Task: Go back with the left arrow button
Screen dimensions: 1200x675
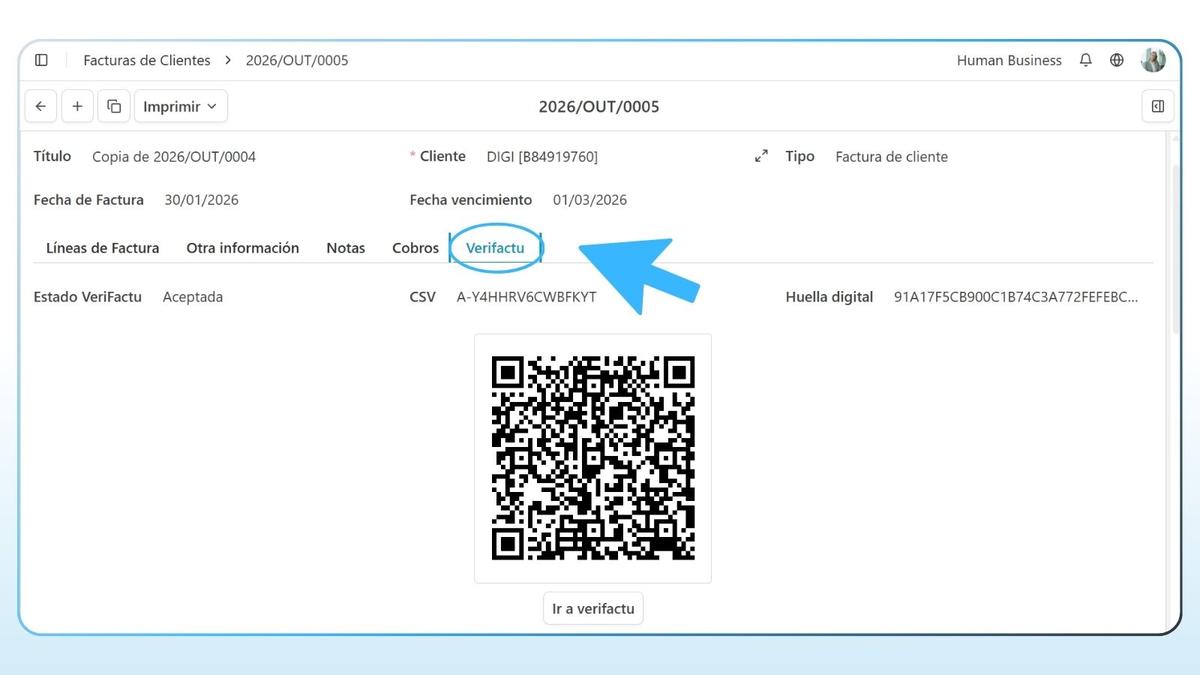Action: click(40, 106)
